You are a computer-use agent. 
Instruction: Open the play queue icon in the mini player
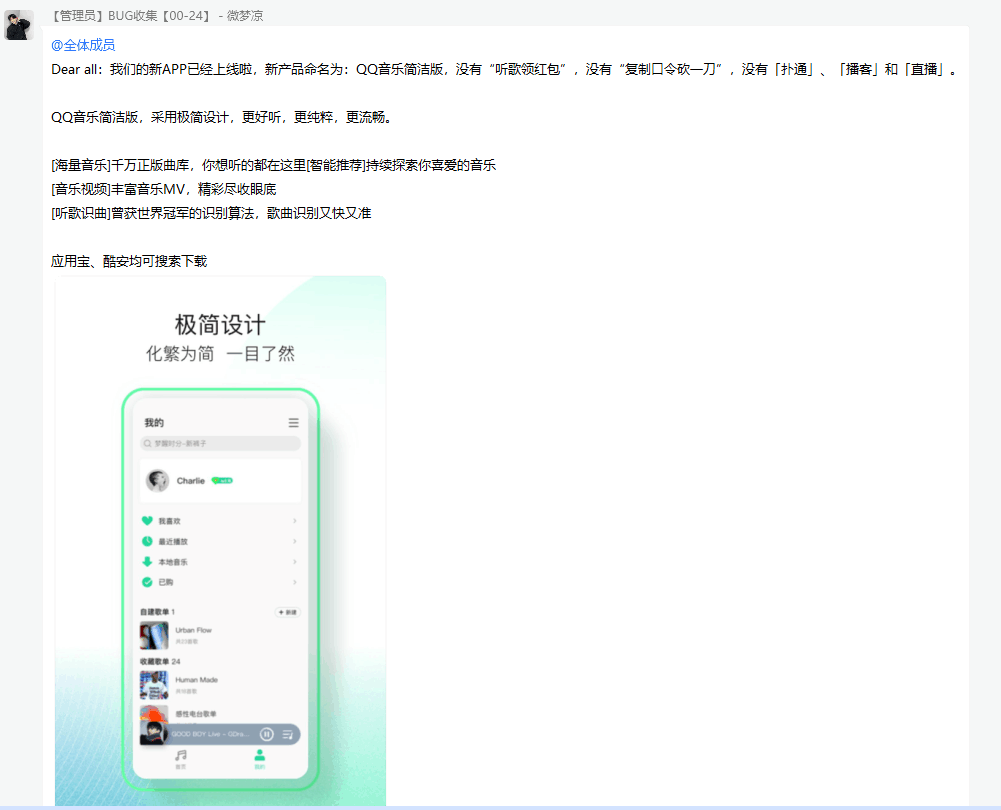point(288,735)
